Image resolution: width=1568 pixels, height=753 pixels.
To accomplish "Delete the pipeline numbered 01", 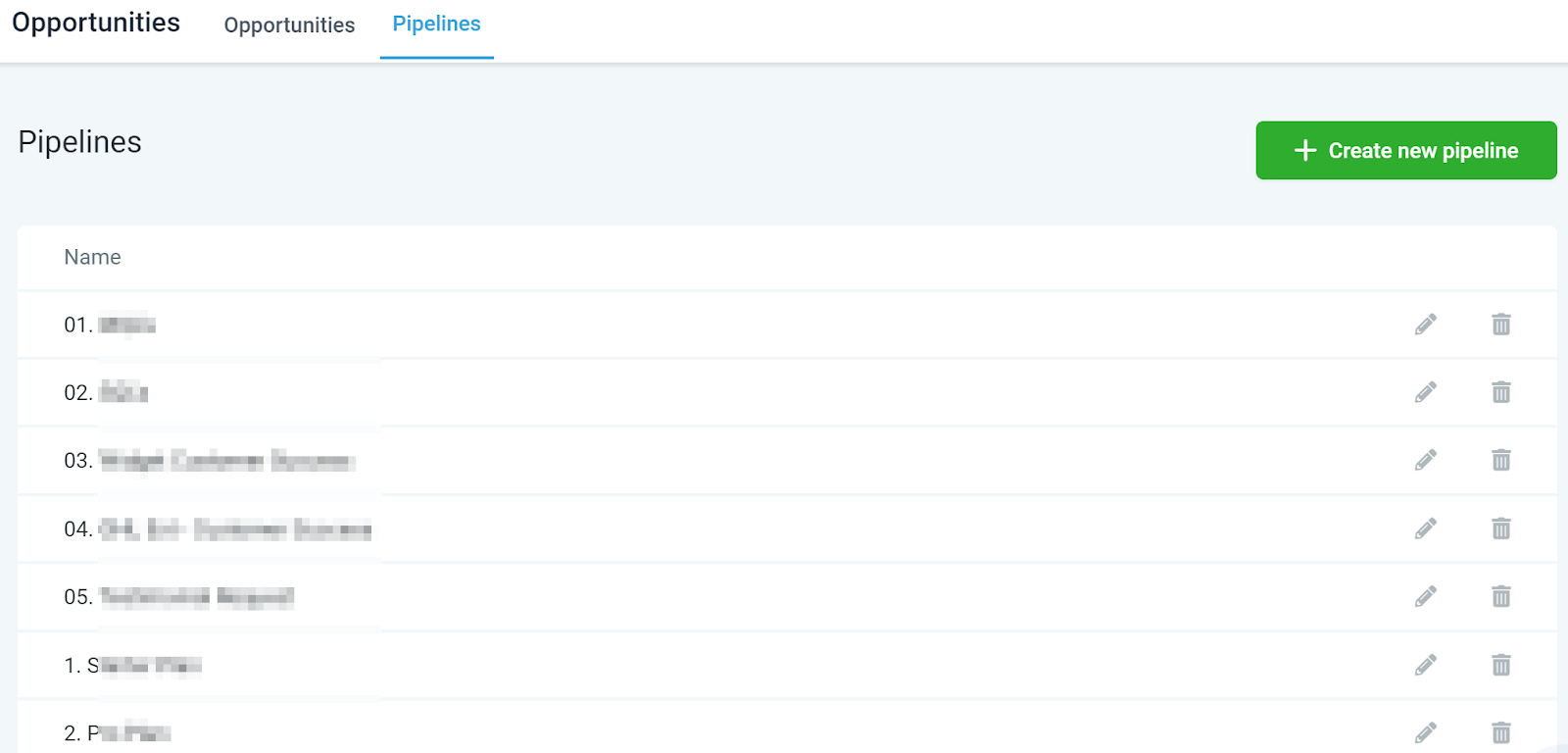I will [1501, 325].
